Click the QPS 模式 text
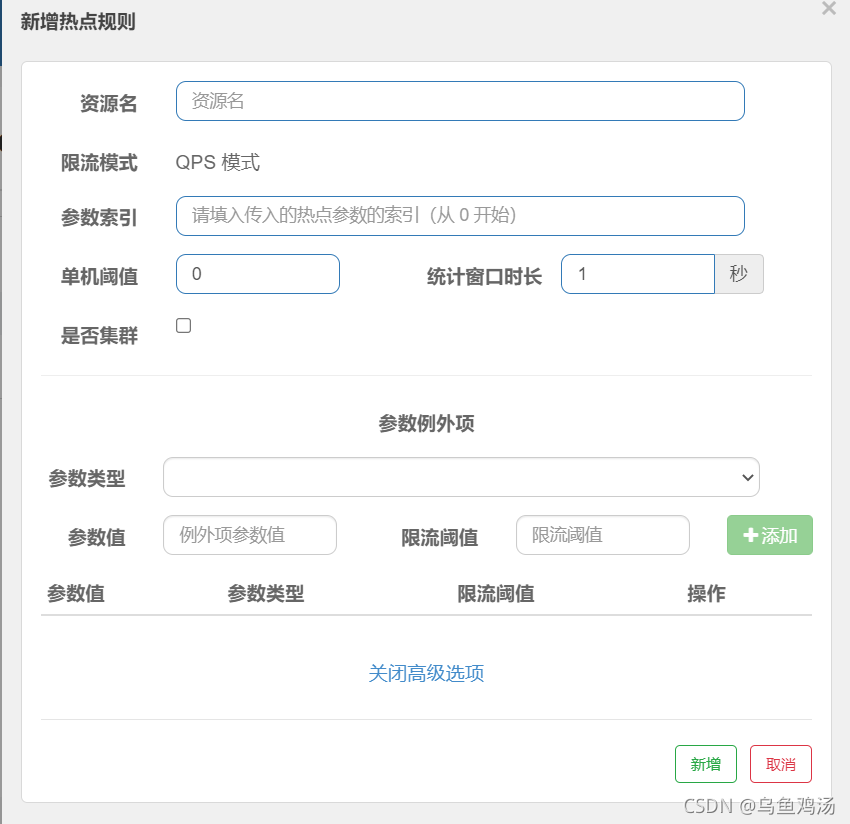The width and height of the screenshot is (850, 824). tap(218, 162)
